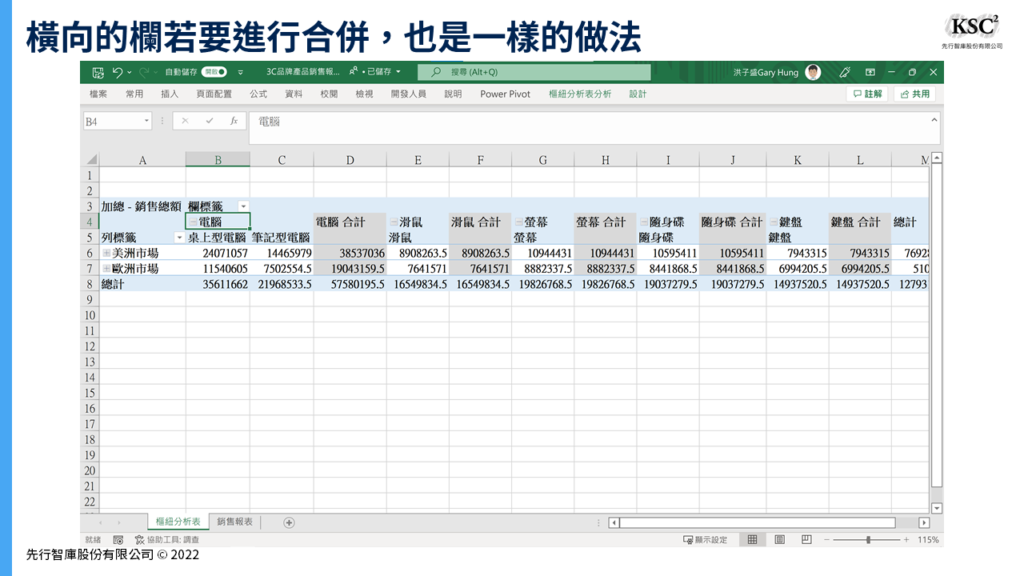The width and height of the screenshot is (1024, 576).
Task: Expand the formula bar with the chevron
Action: click(934, 120)
